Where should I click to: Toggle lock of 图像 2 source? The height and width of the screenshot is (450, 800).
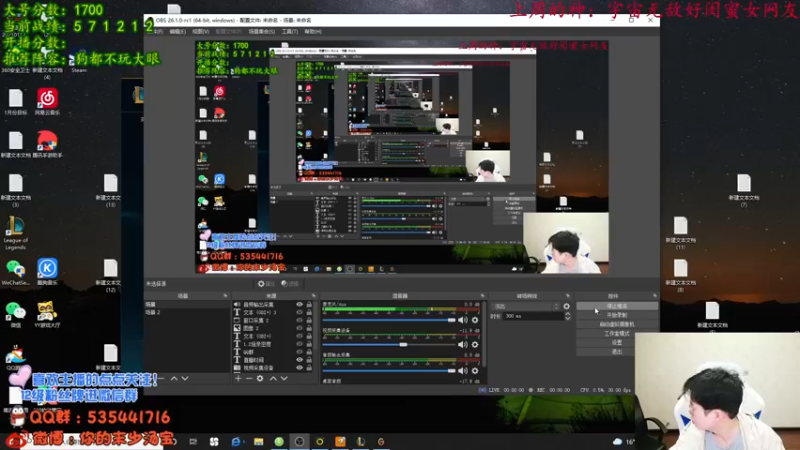(309, 328)
